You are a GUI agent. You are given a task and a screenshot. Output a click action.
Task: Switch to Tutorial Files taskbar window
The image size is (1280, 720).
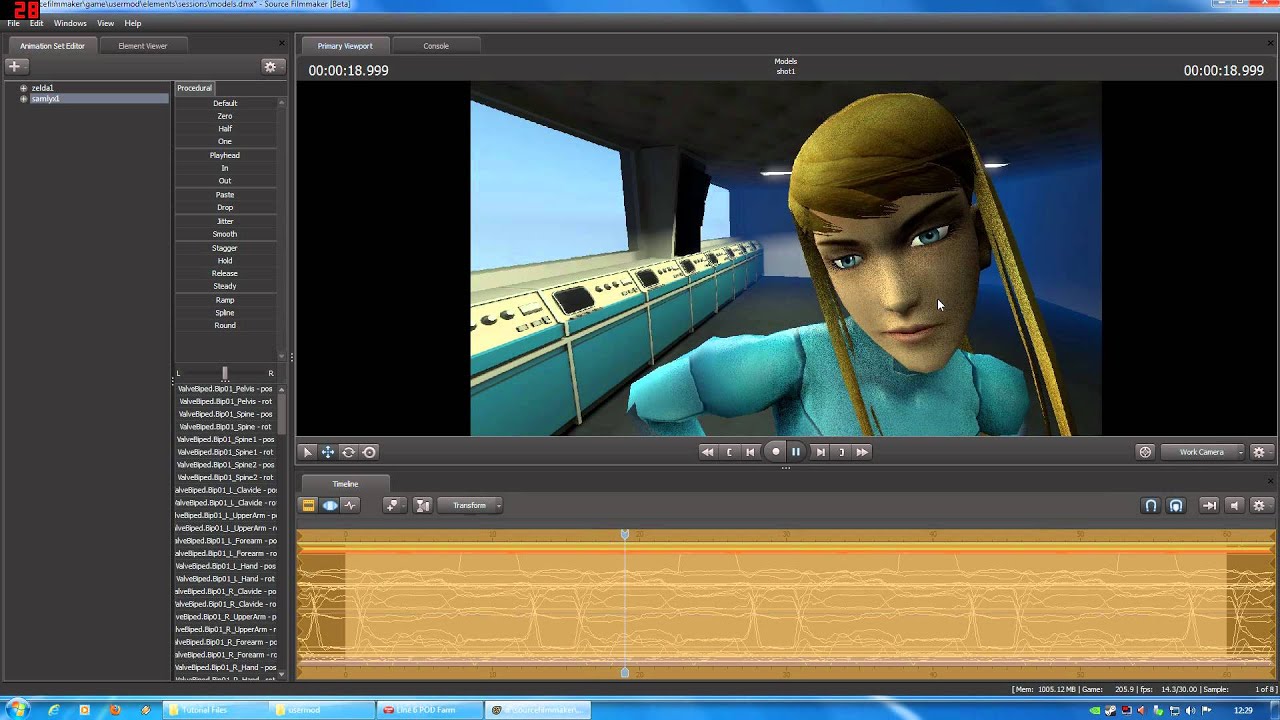pyautogui.click(x=213, y=710)
